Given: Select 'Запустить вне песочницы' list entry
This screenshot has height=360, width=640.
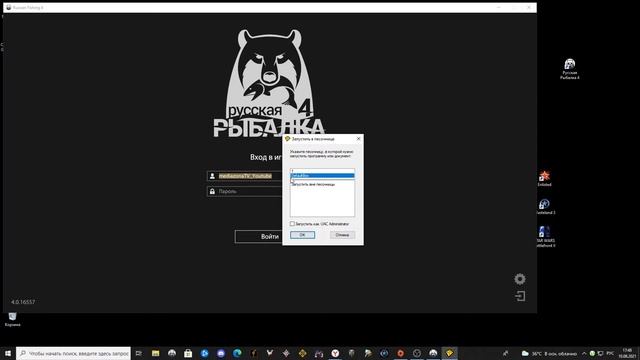Looking at the screenshot, I should (x=313, y=184).
